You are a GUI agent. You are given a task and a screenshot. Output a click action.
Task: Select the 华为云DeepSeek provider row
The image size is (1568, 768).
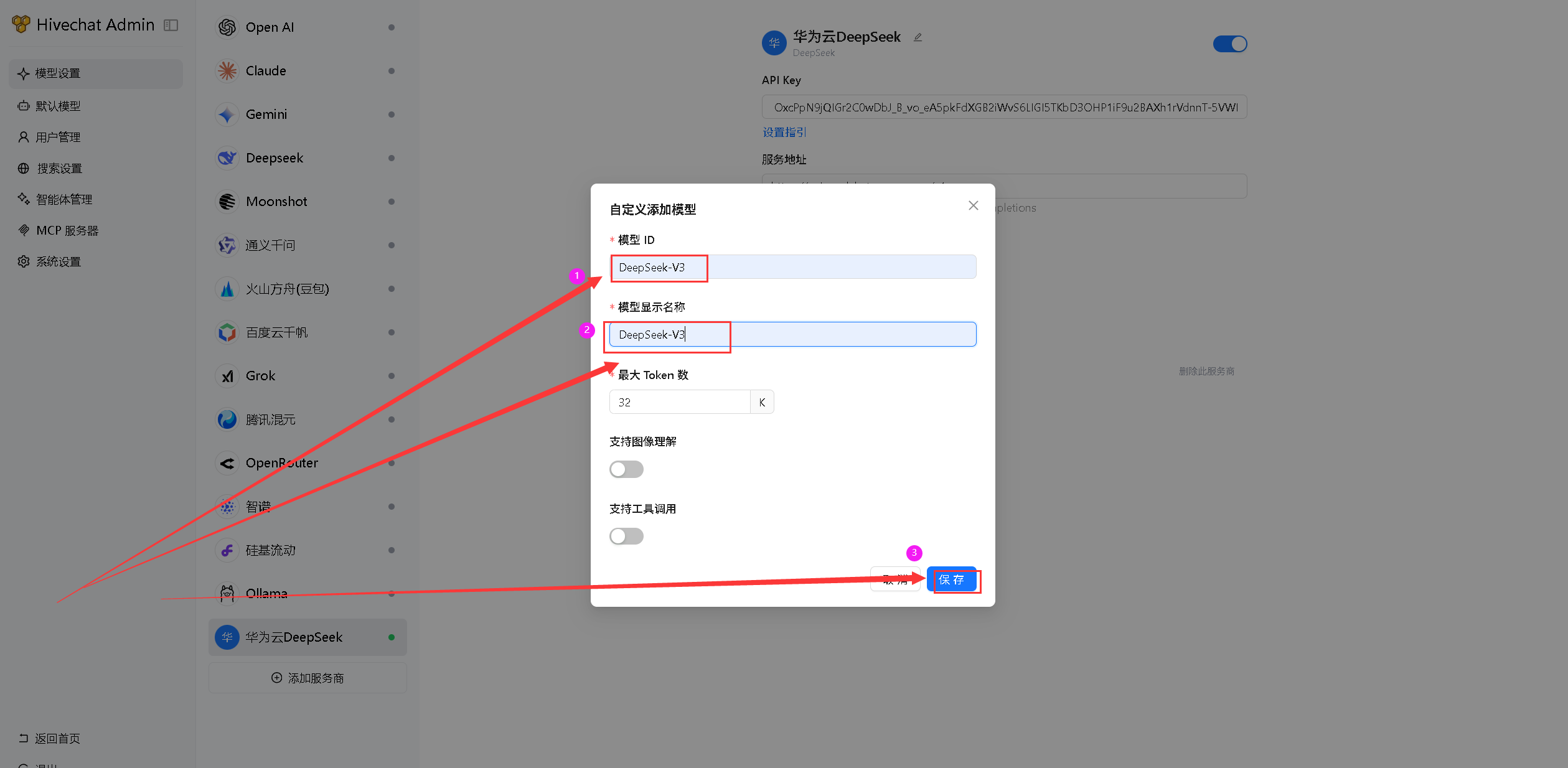pyautogui.click(x=307, y=637)
